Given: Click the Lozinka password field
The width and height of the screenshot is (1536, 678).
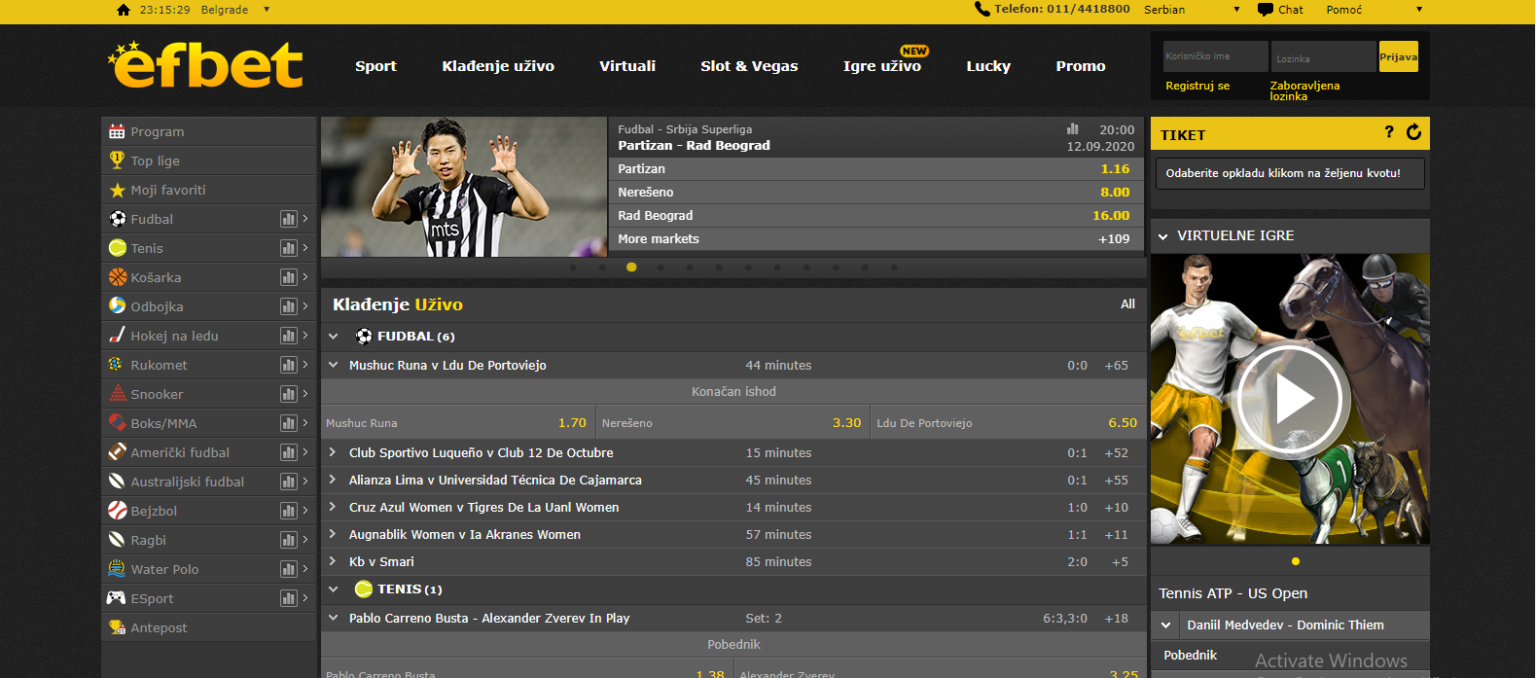Looking at the screenshot, I should 1323,57.
